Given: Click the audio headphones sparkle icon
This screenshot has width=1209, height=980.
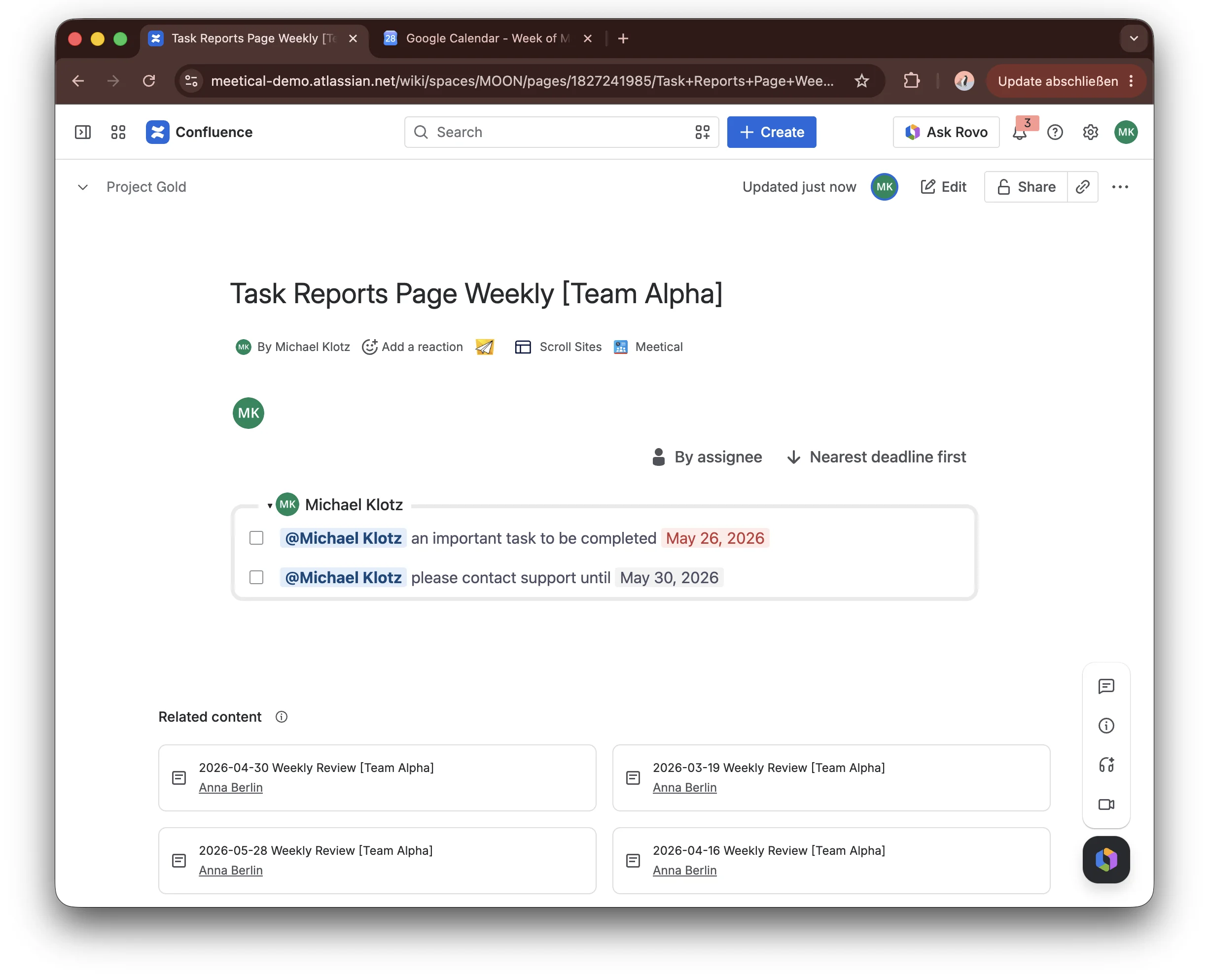Looking at the screenshot, I should pyautogui.click(x=1105, y=765).
